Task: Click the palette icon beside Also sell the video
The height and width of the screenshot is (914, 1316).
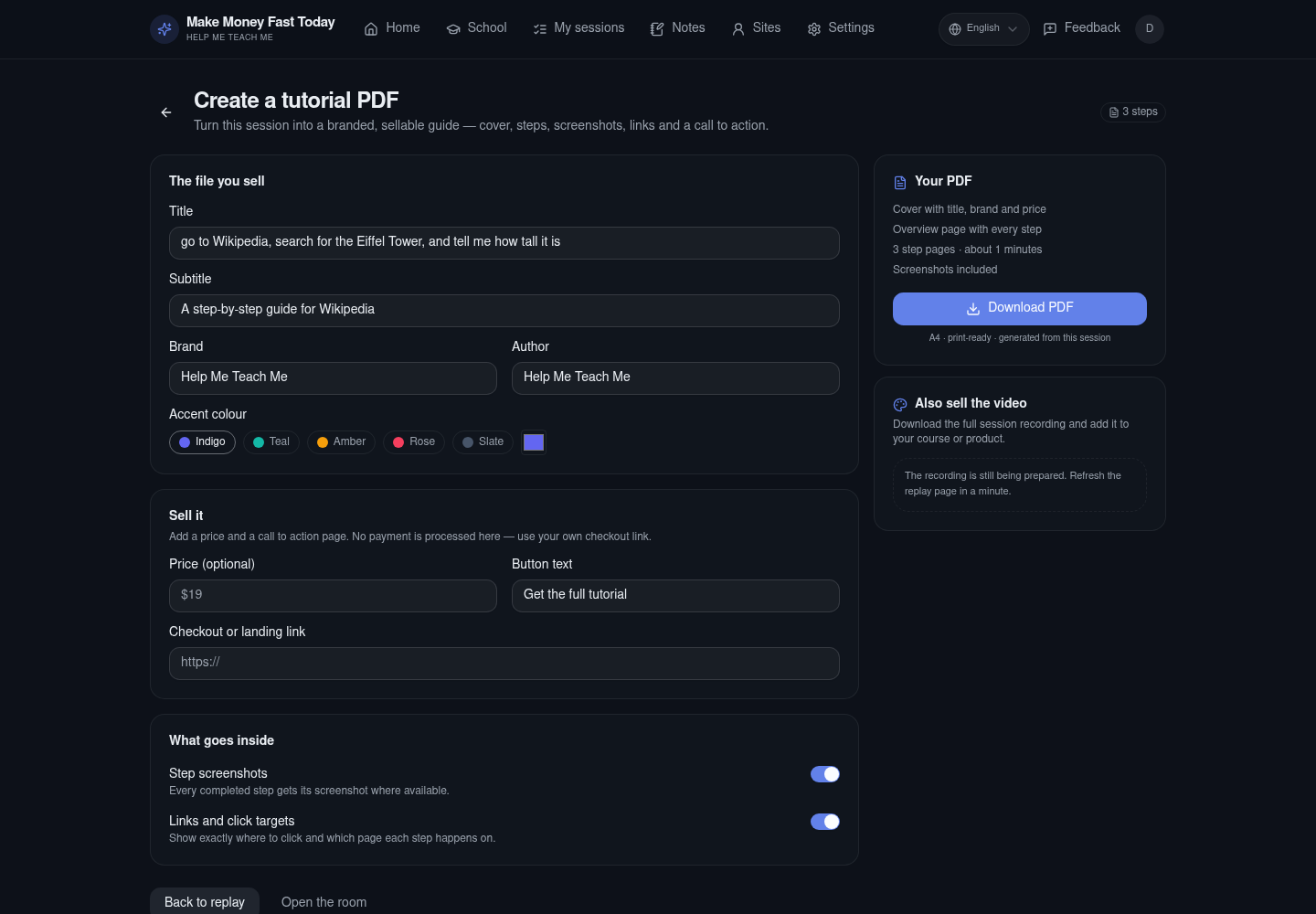Action: click(900, 404)
